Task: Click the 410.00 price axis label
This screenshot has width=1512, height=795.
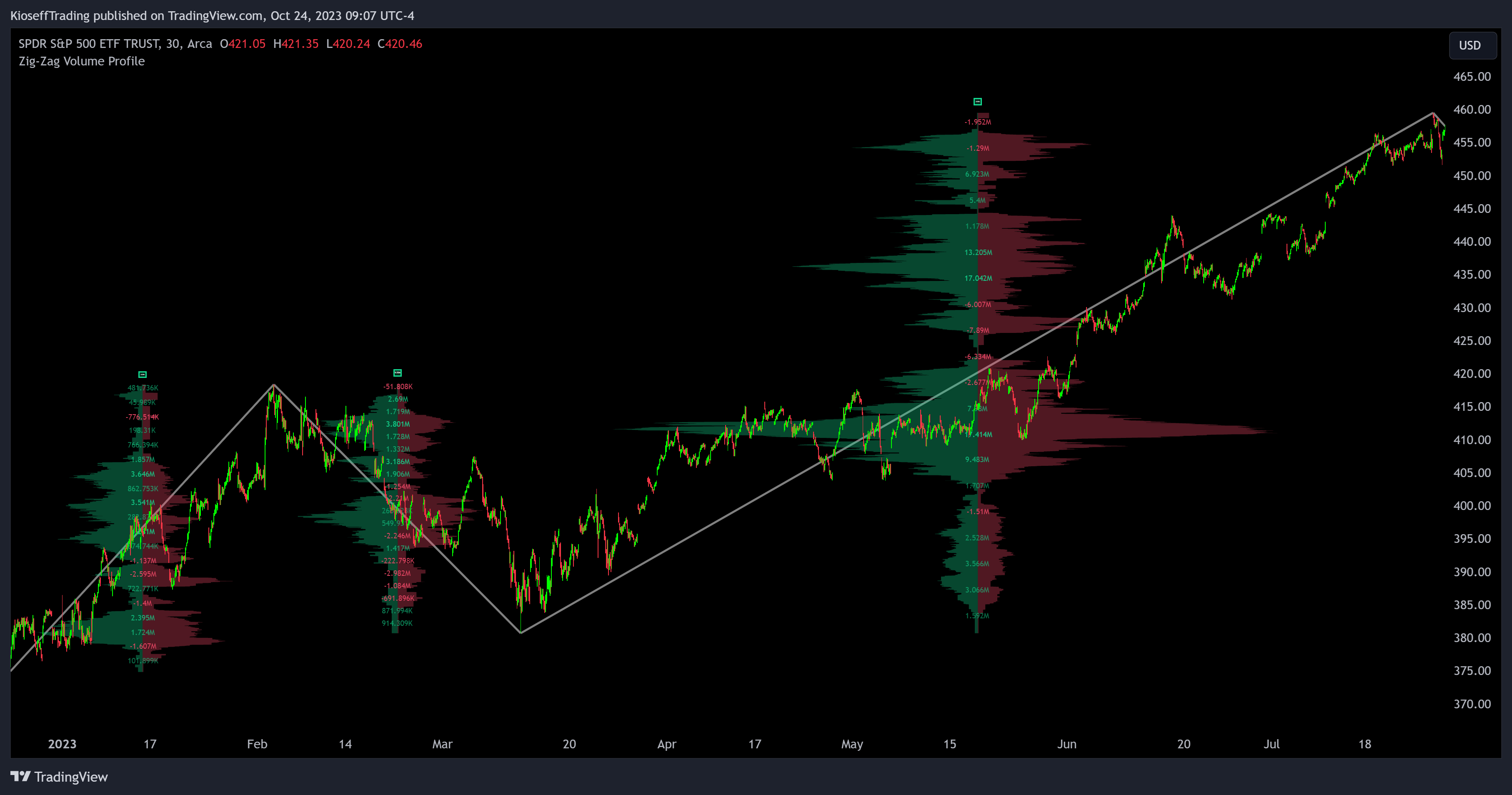Action: (x=1472, y=440)
